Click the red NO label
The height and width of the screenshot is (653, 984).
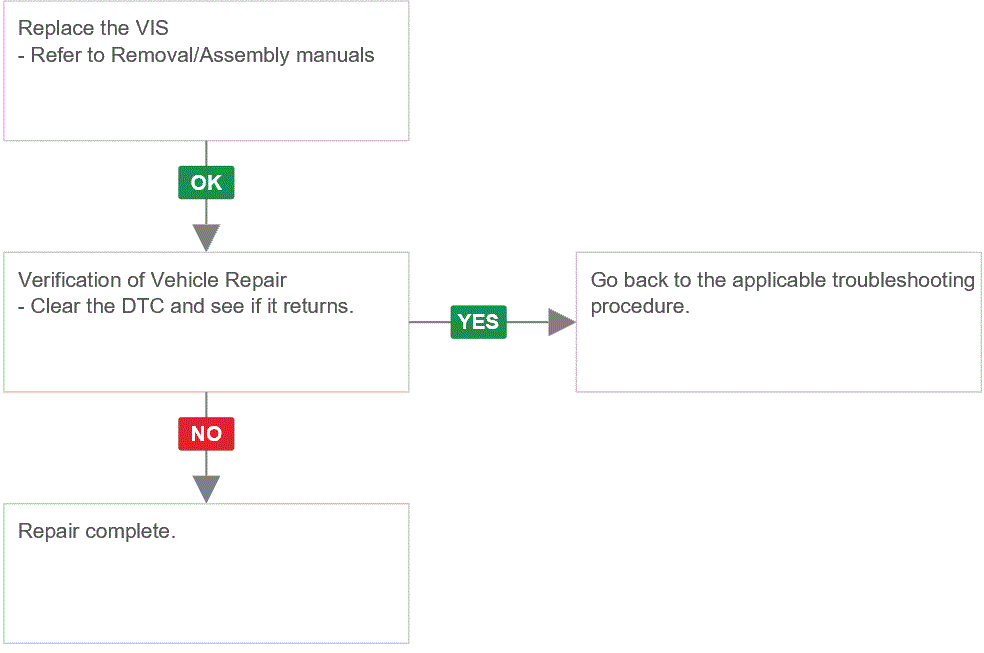[x=206, y=433]
